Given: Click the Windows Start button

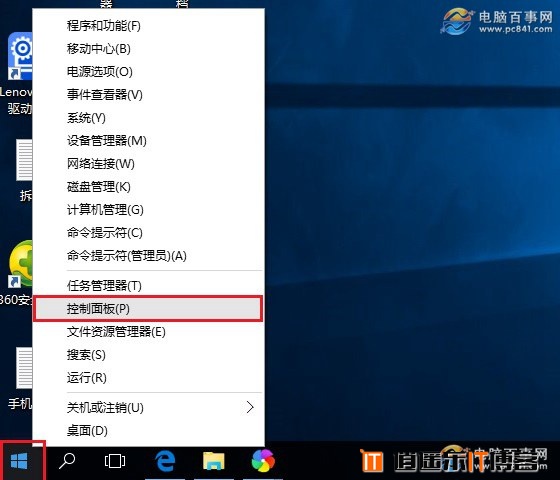Looking at the screenshot, I should pyautogui.click(x=19, y=461).
